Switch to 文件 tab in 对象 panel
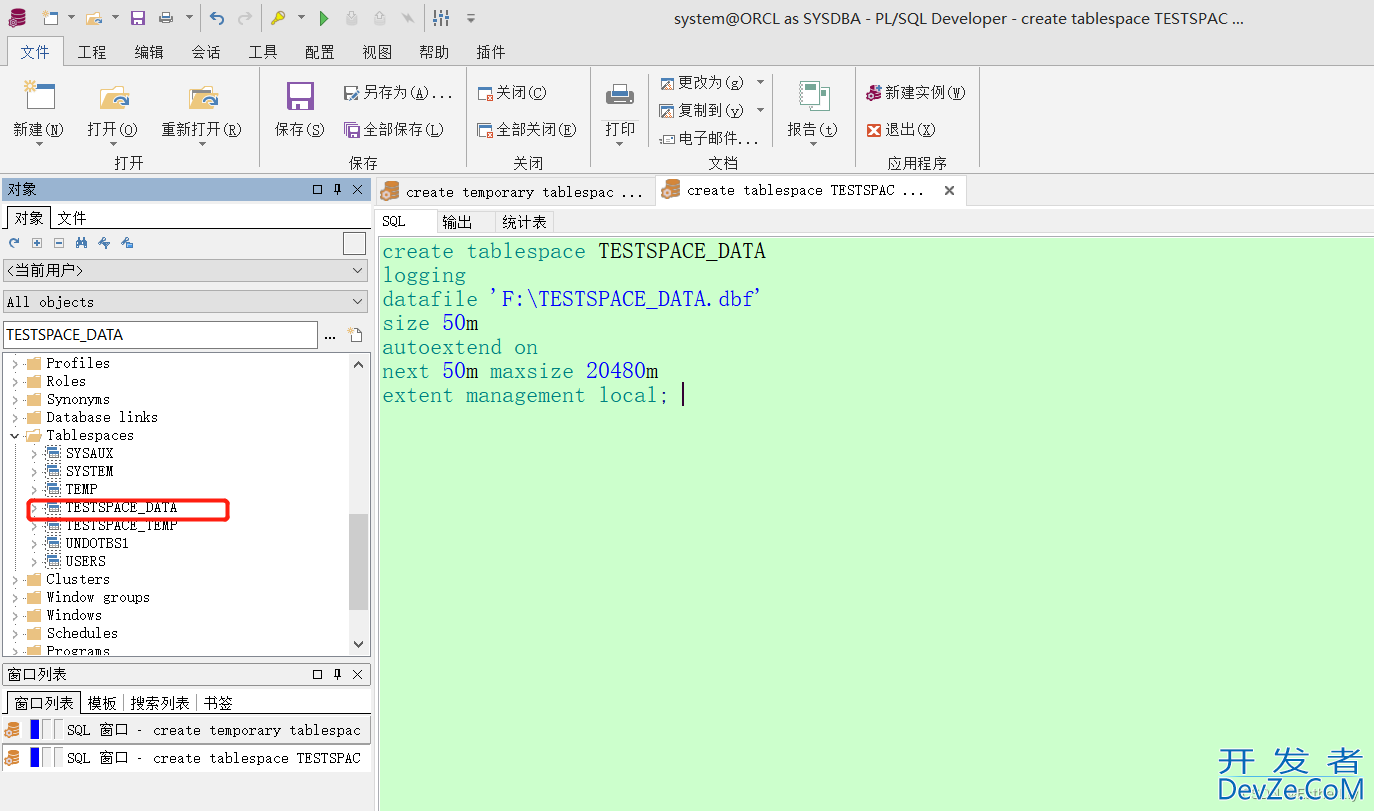The height and width of the screenshot is (811, 1374). click(x=71, y=218)
